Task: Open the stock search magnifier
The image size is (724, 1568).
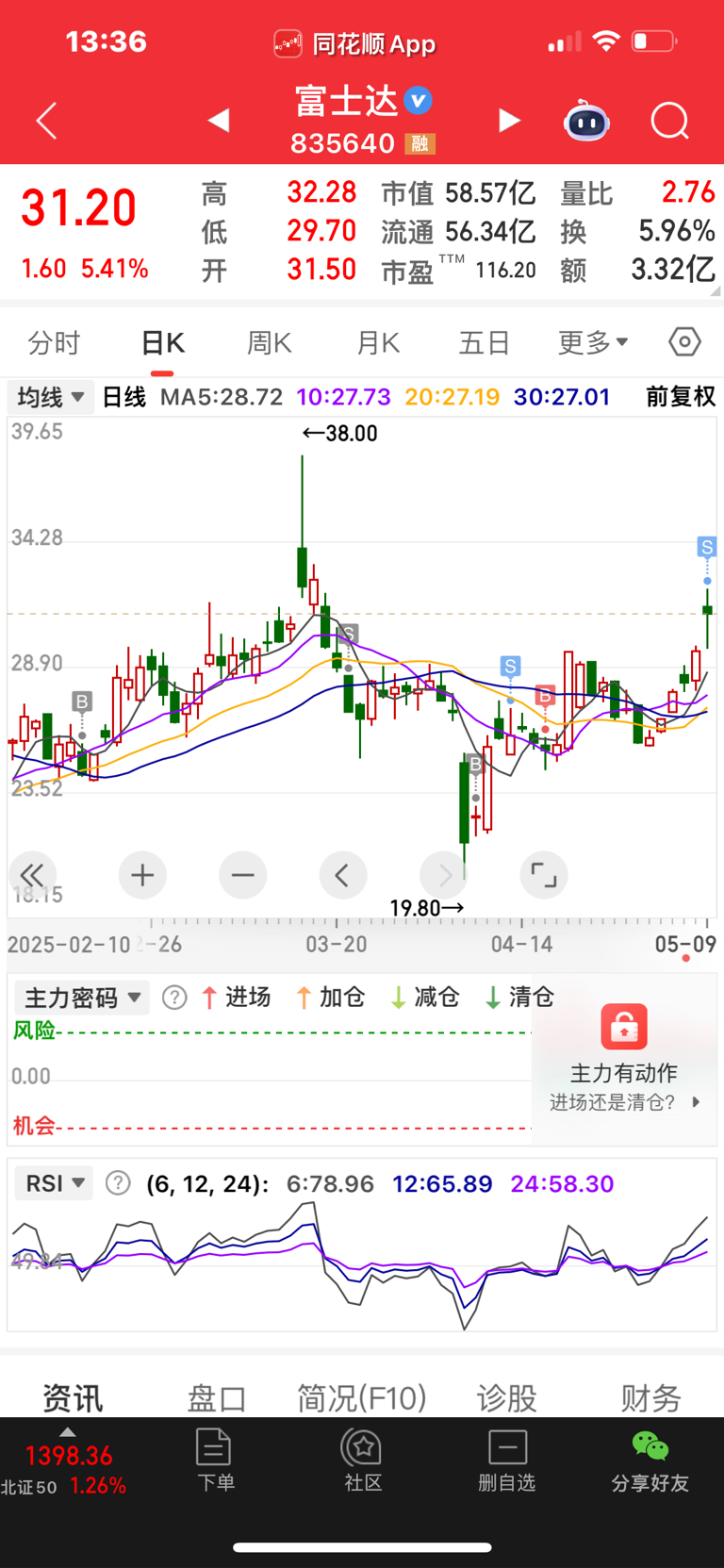Action: (x=670, y=121)
